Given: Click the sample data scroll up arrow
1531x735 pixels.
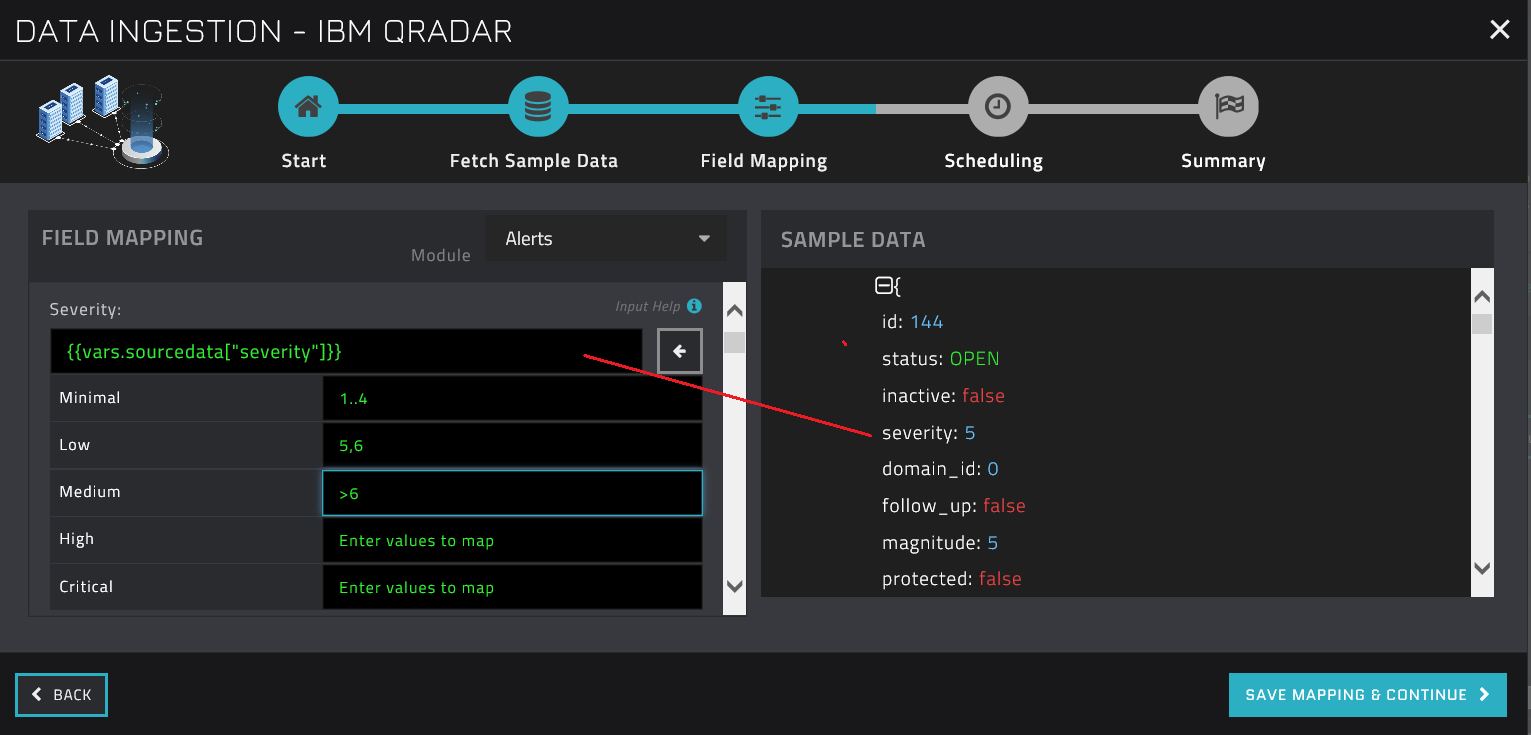Looking at the screenshot, I should pyautogui.click(x=1482, y=297).
